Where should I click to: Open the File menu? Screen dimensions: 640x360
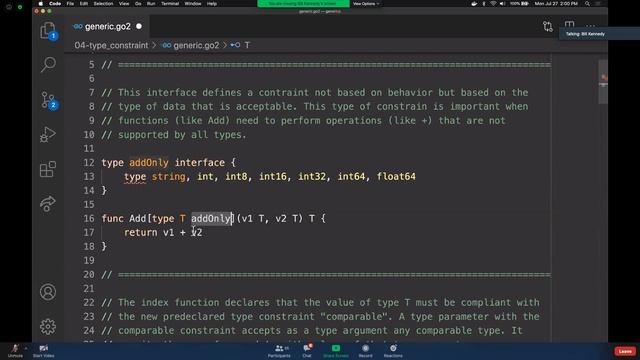coord(70,4)
